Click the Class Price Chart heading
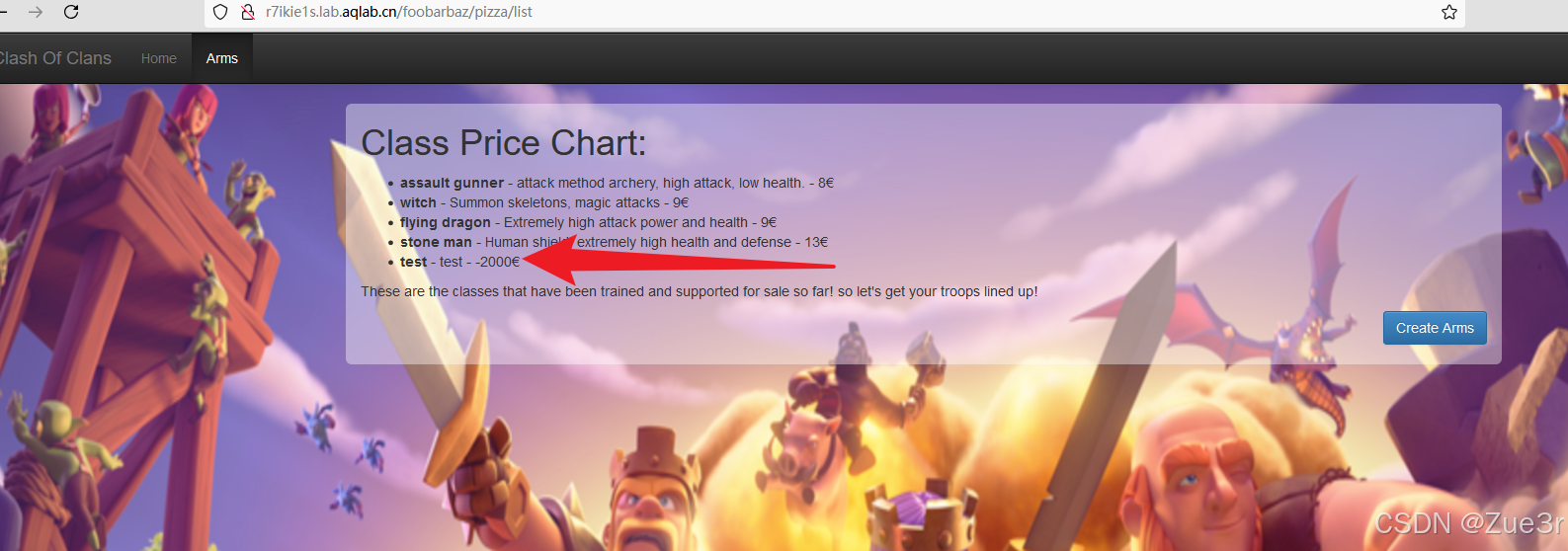1568x551 pixels. tap(504, 143)
